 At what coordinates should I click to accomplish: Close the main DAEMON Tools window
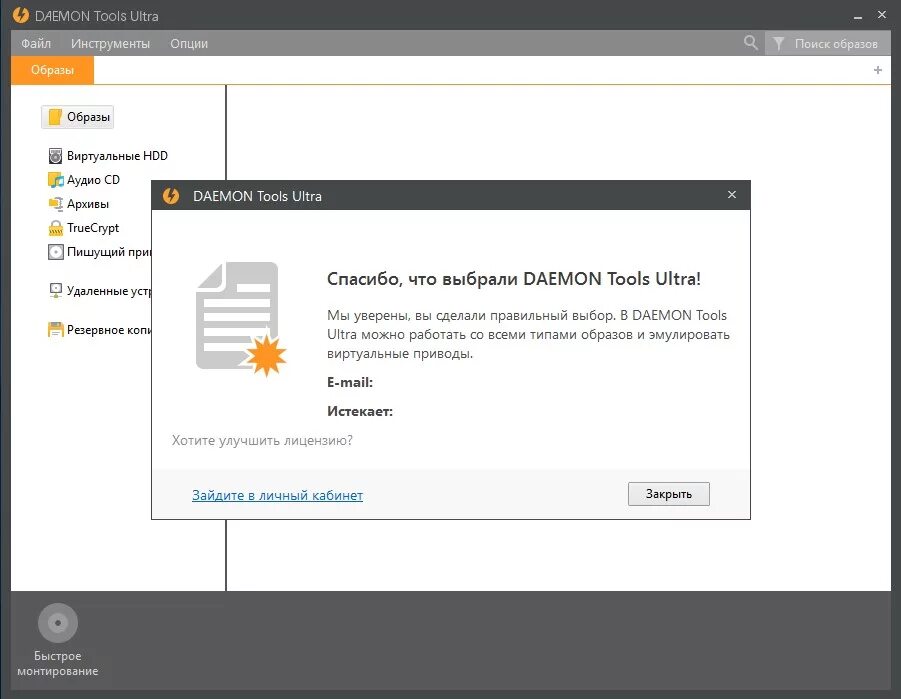click(x=881, y=14)
